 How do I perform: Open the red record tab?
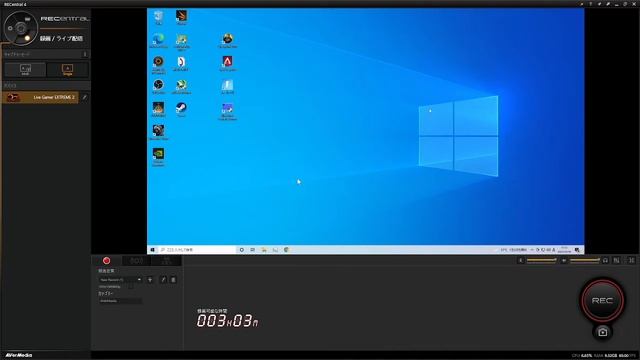pos(107,260)
